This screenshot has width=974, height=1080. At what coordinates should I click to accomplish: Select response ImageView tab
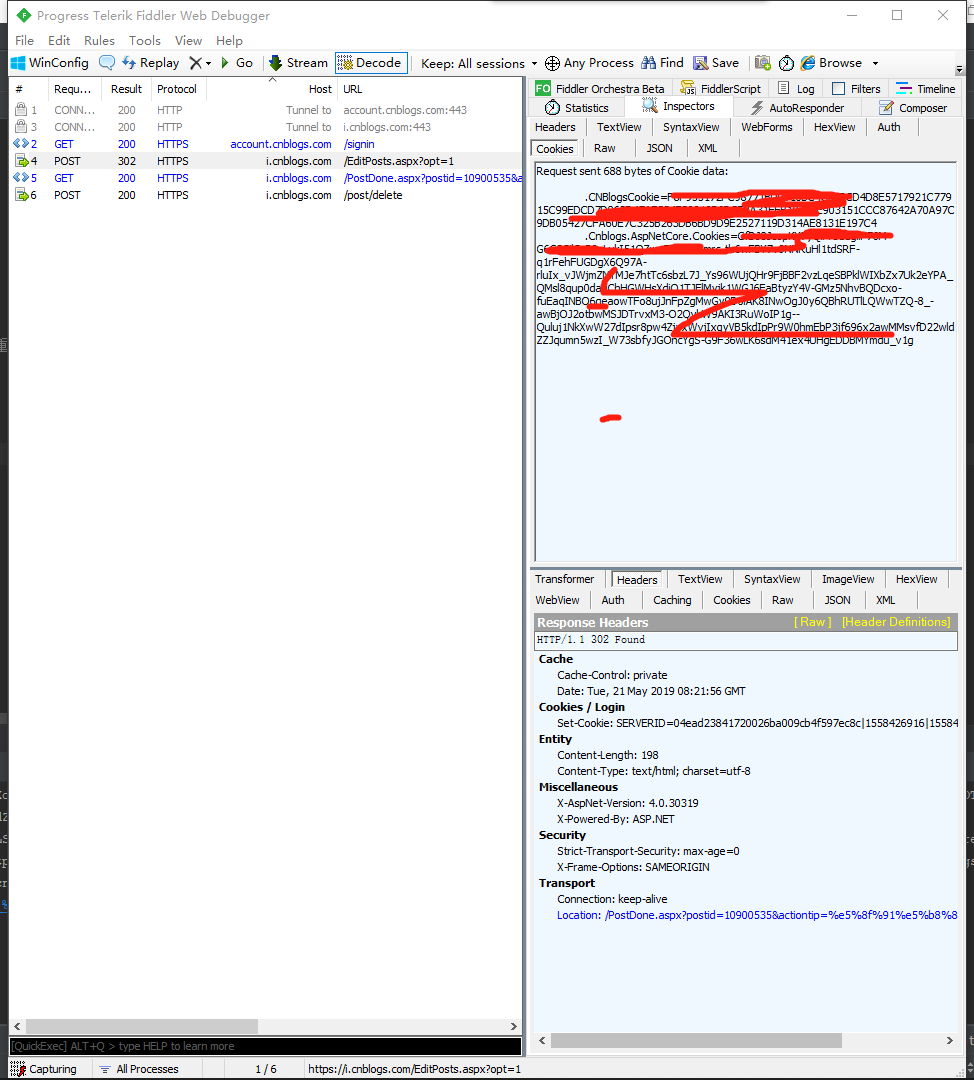pyautogui.click(x=848, y=579)
